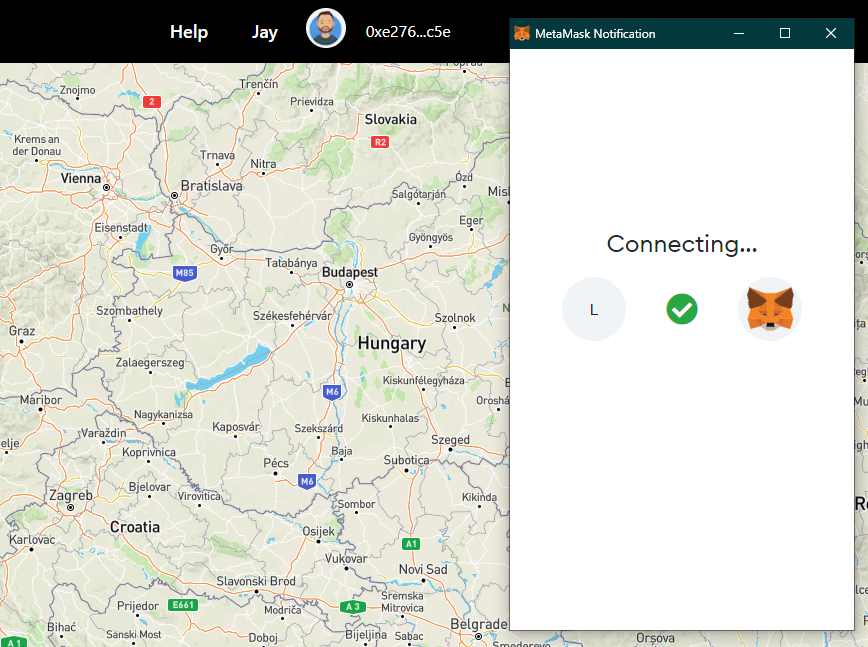The image size is (868, 647).
Task: Click Trenčín label on map
Action: tap(259, 84)
